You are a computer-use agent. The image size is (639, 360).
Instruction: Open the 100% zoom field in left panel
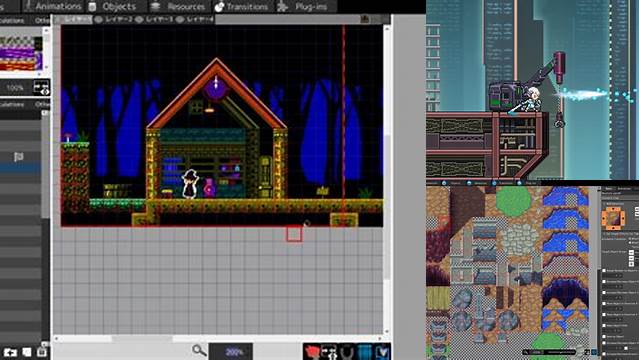coord(15,88)
